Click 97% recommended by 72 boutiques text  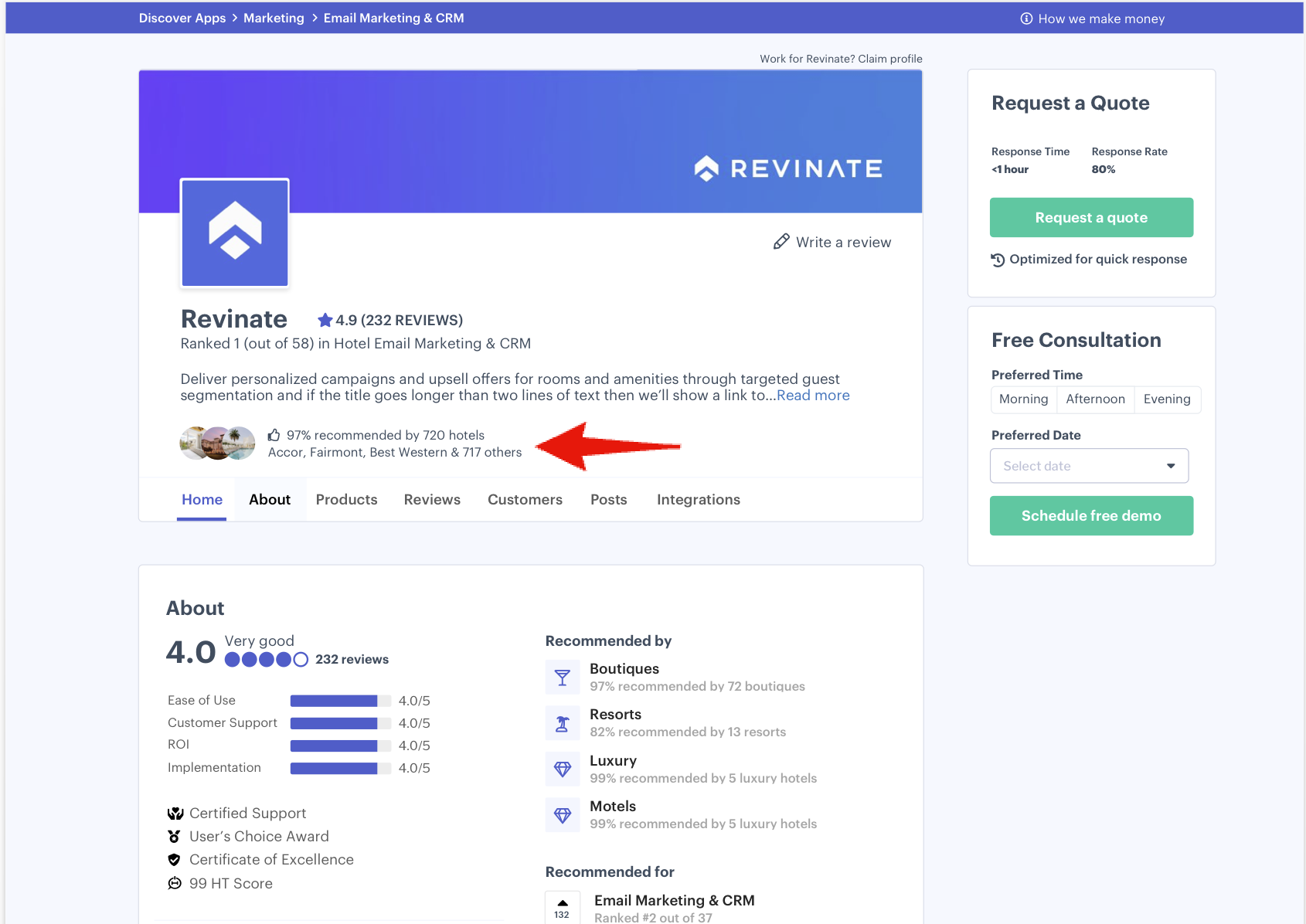(697, 686)
